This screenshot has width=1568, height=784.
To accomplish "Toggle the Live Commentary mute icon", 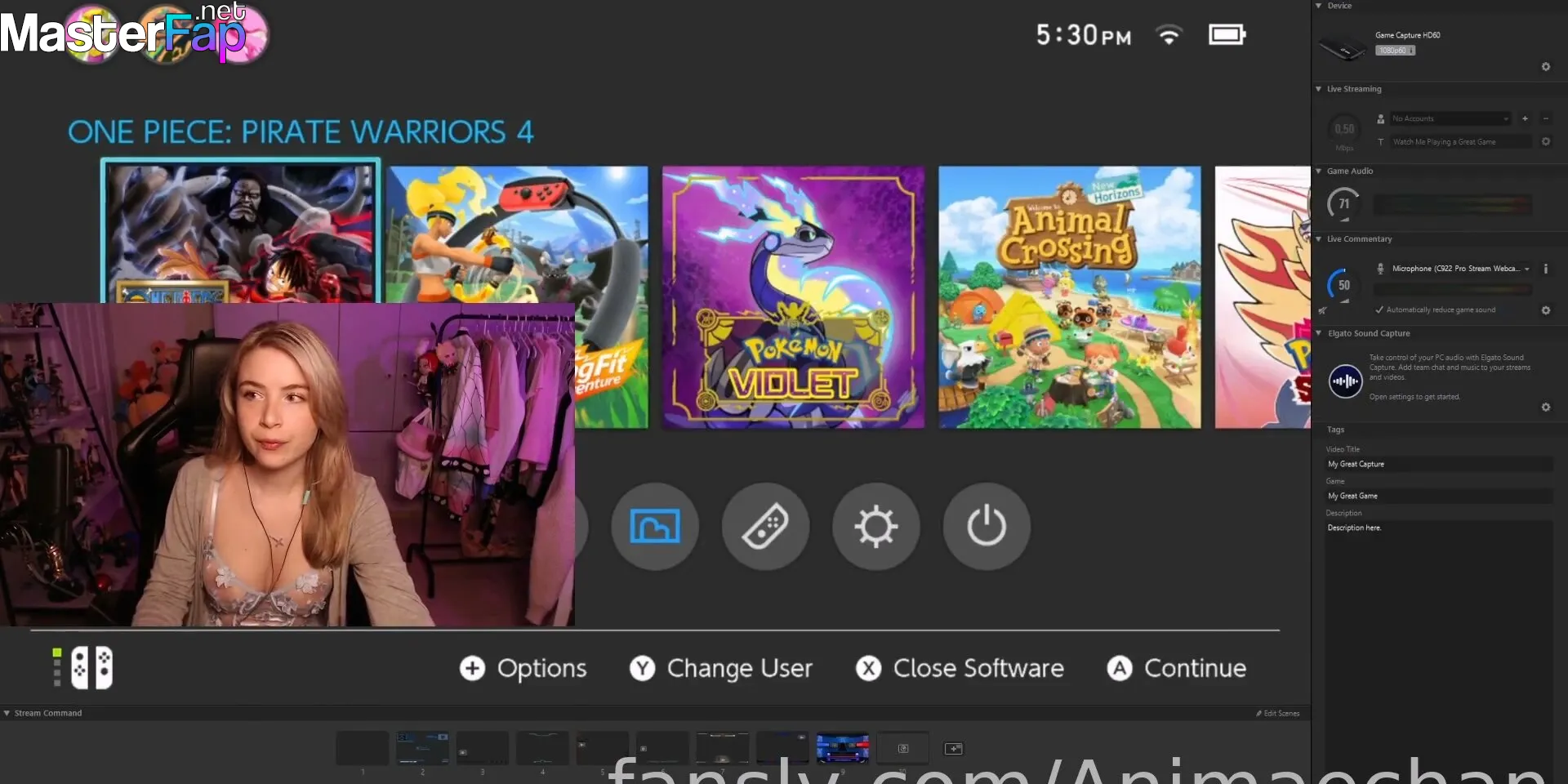I will [1322, 310].
